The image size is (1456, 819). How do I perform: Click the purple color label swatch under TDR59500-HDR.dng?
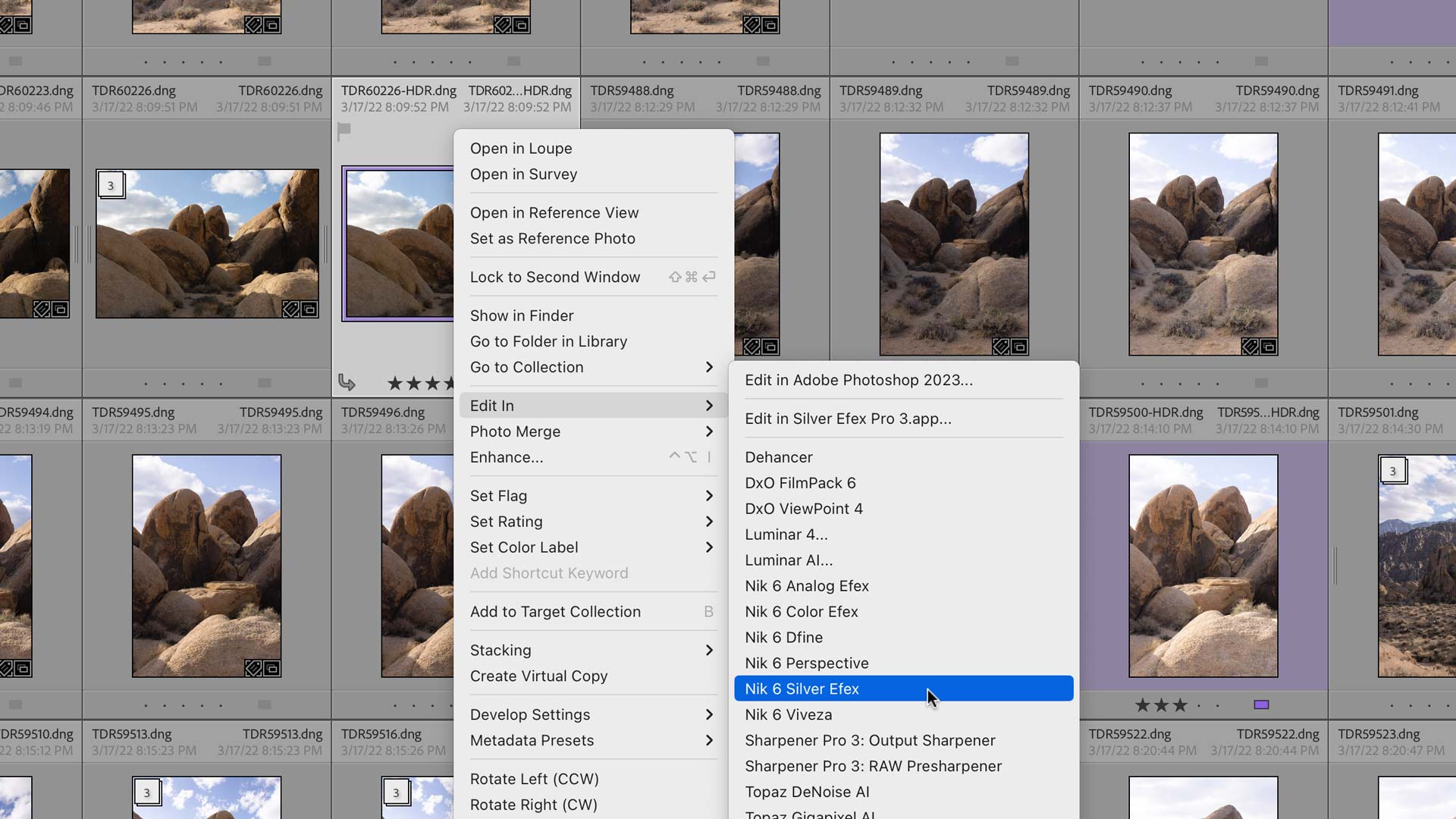1263,704
